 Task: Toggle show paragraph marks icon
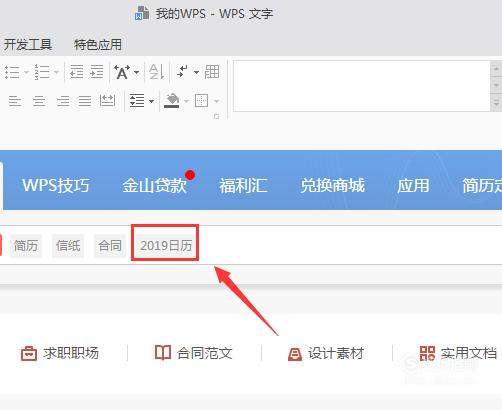(x=183, y=72)
